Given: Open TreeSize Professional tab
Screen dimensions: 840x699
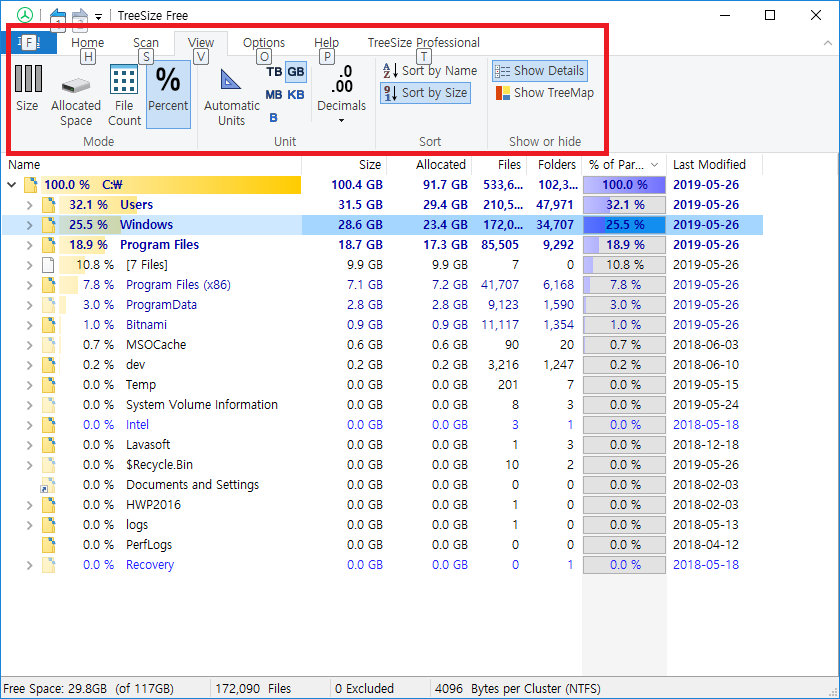Looking at the screenshot, I should (423, 42).
